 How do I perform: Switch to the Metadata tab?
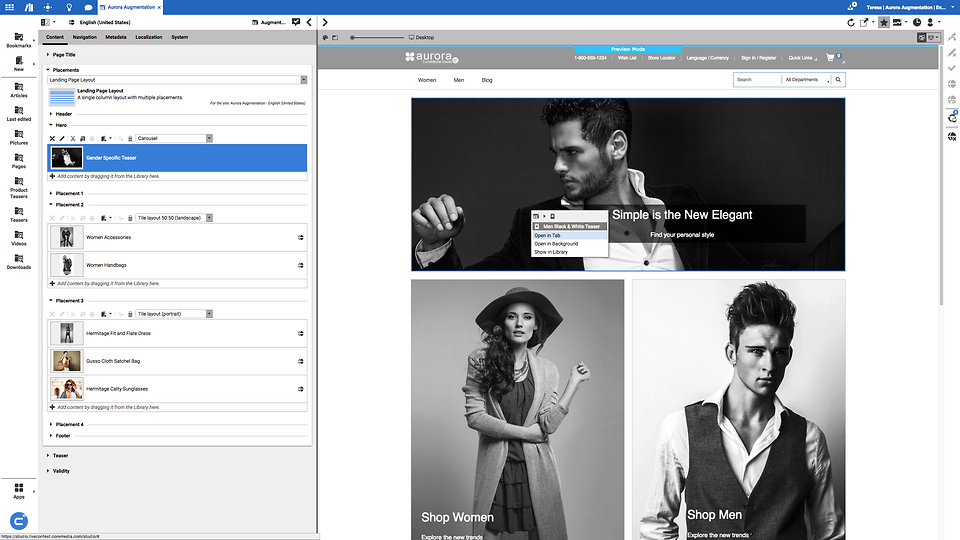point(116,37)
